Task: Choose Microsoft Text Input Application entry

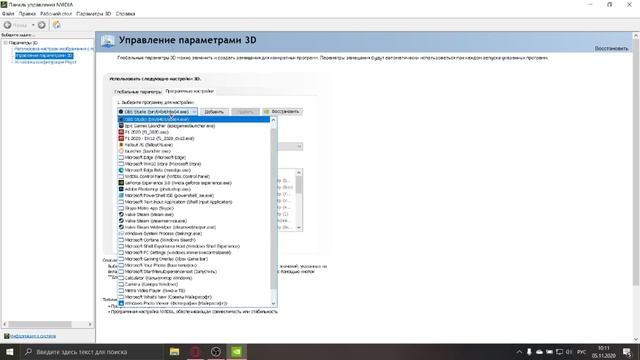Action: [194, 202]
